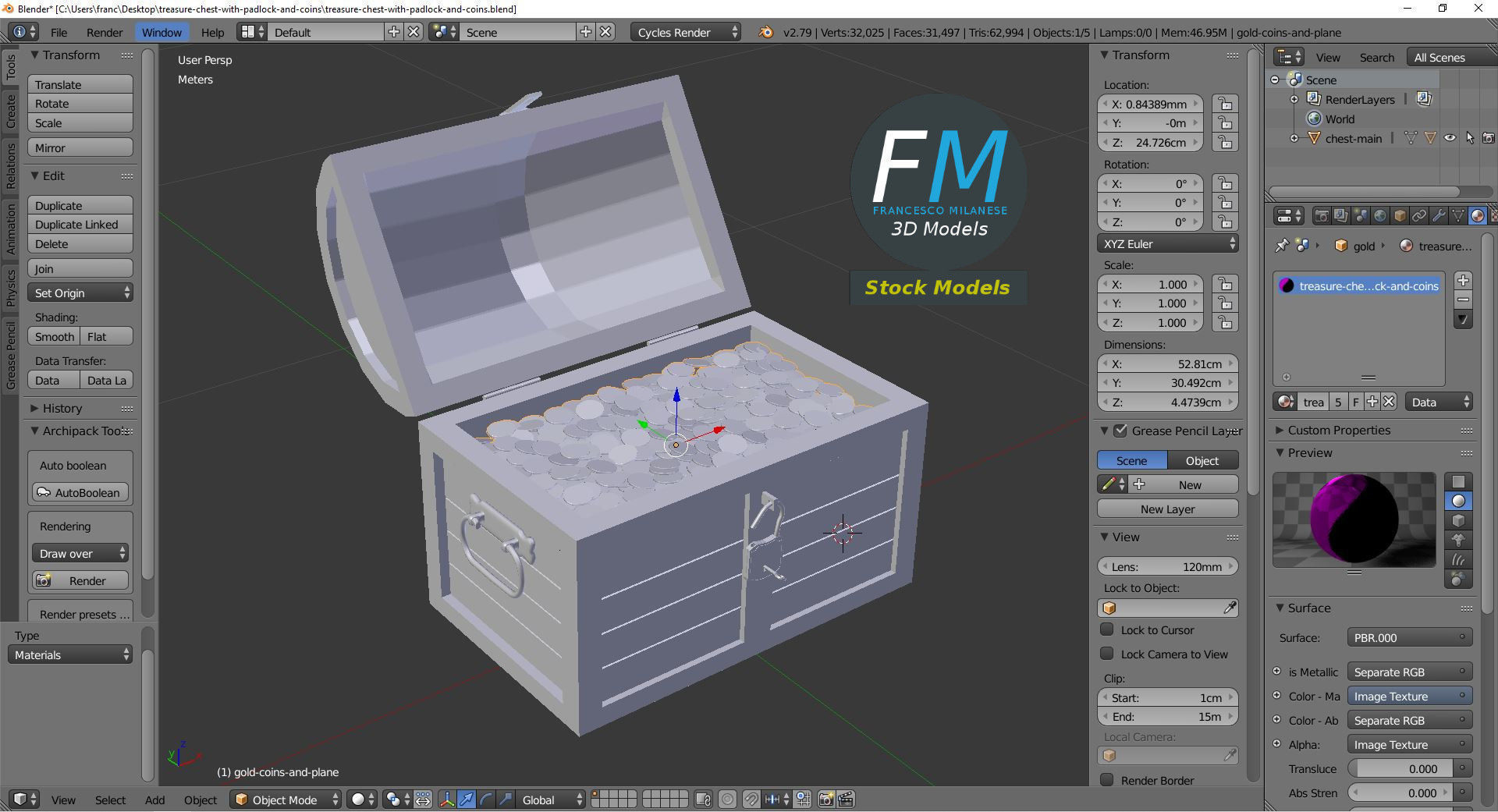This screenshot has height=812, width=1498.
Task: Click the pin icon in properties breadcrumb
Action: [1281, 246]
